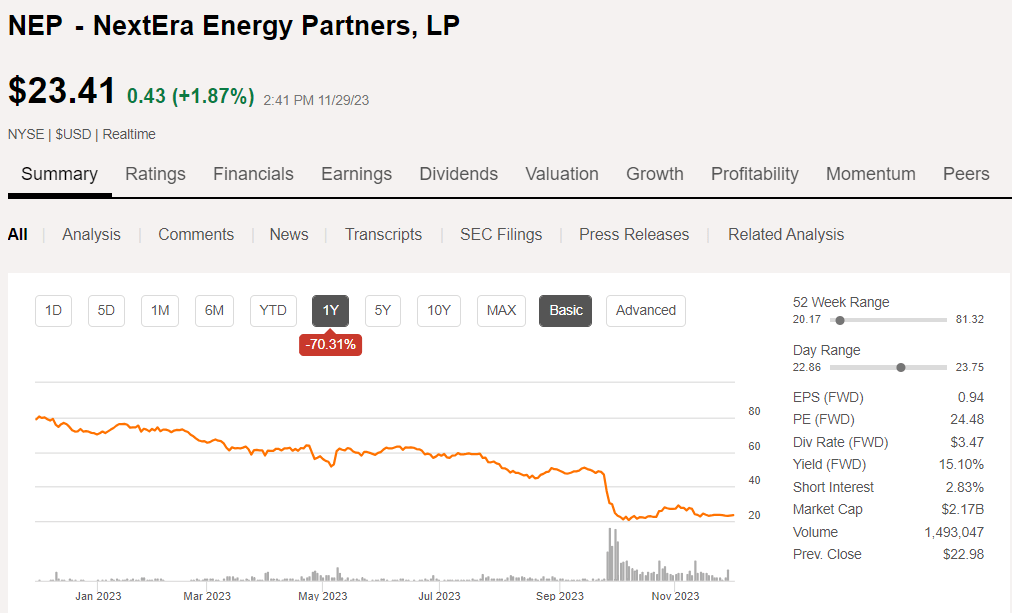This screenshot has height=613, width=1012.
Task: Select the Dividends tab
Action: coord(458,173)
